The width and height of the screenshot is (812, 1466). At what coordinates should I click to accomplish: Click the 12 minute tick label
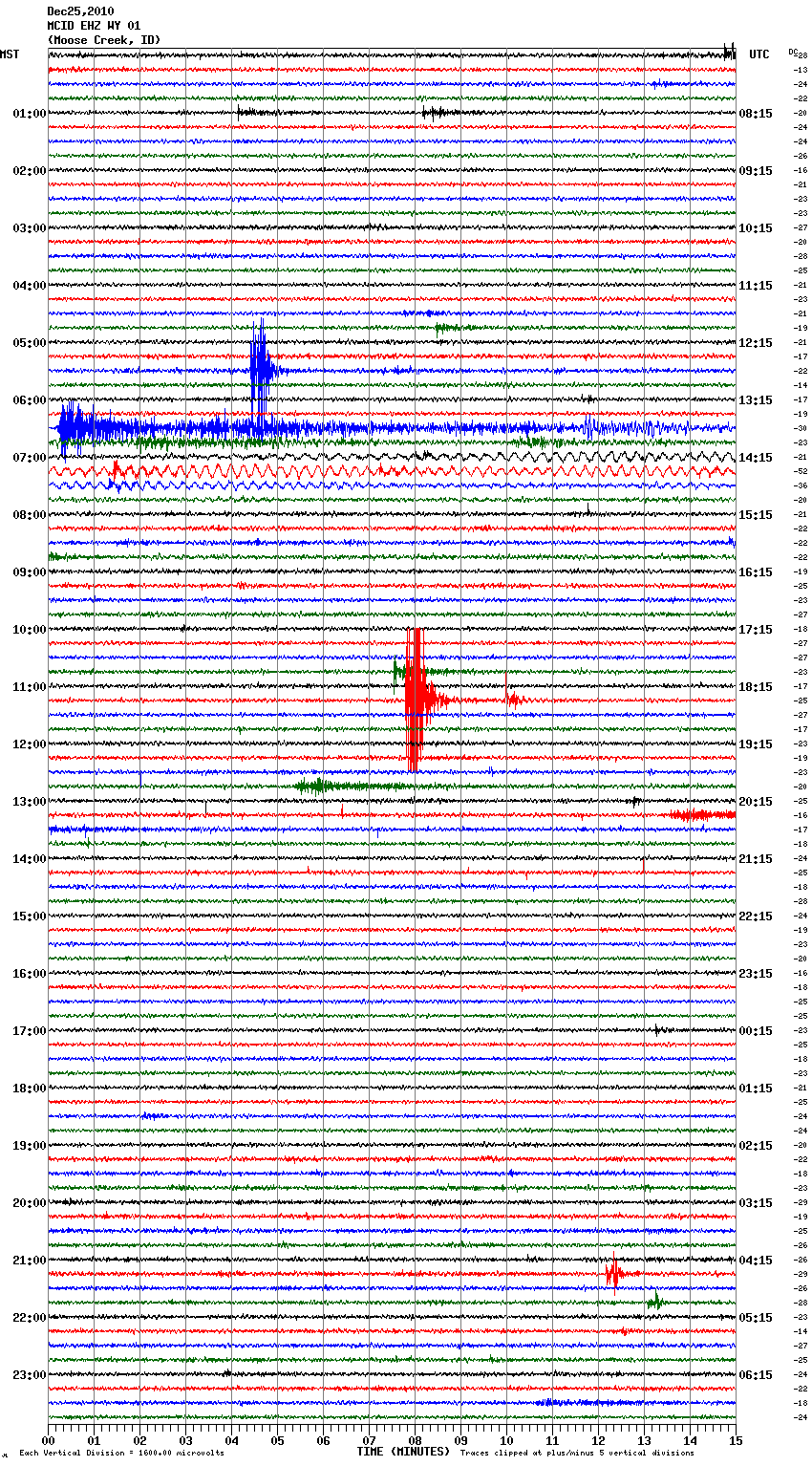598,1440
